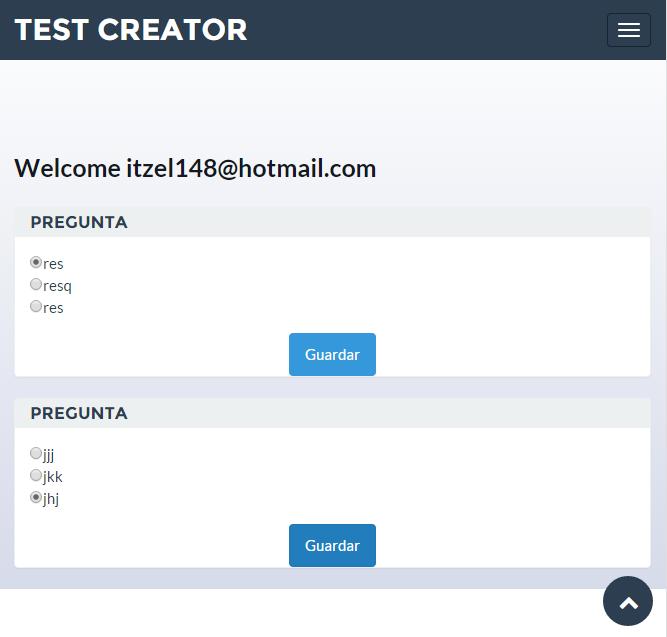Image resolution: width=667 pixels, height=637 pixels.
Task: Click the "jkk" answer label text
Action: (x=53, y=476)
